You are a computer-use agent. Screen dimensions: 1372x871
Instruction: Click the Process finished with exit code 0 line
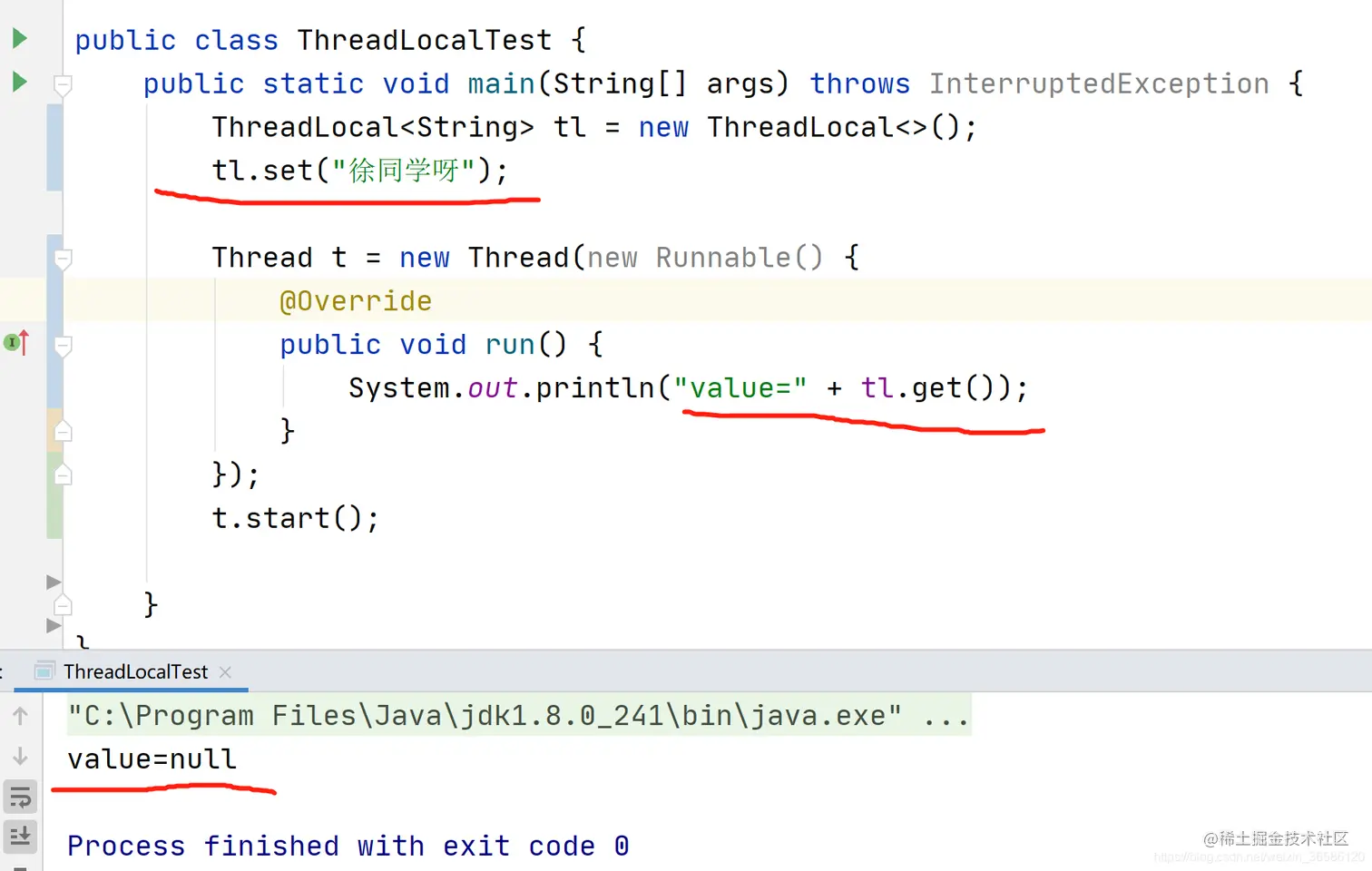pyautogui.click(x=346, y=845)
